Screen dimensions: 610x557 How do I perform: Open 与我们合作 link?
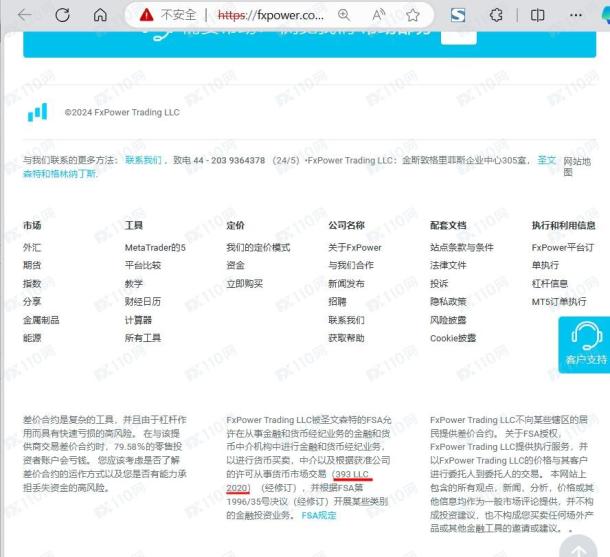coord(351,265)
